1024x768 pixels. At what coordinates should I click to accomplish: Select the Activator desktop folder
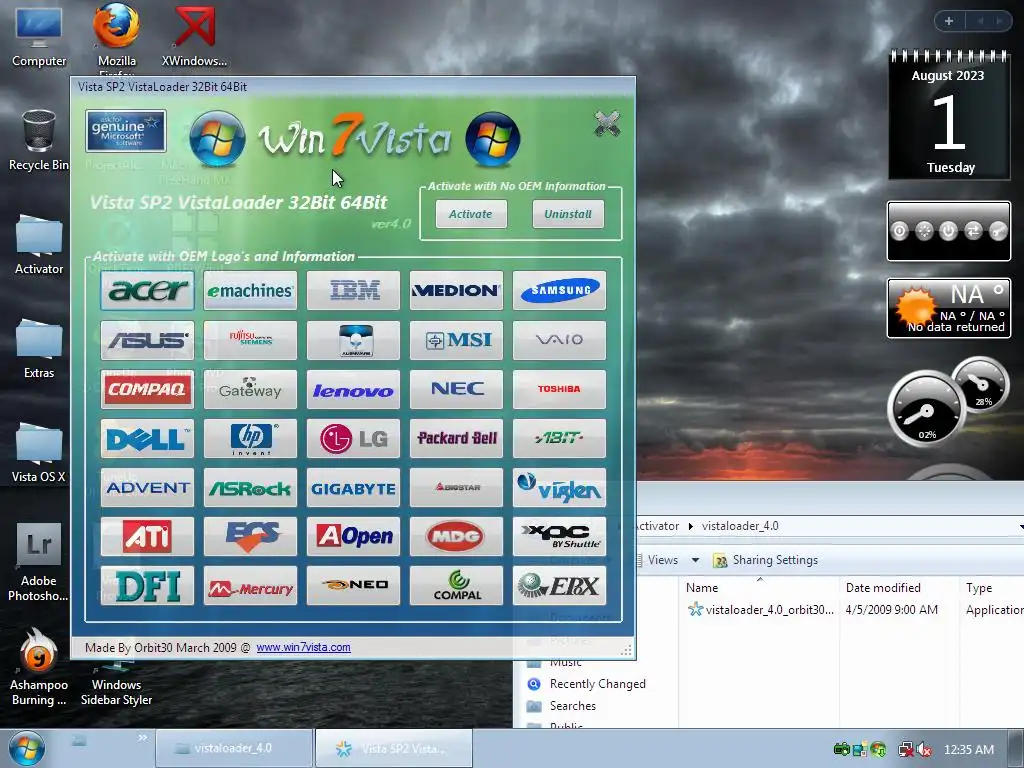pyautogui.click(x=39, y=244)
